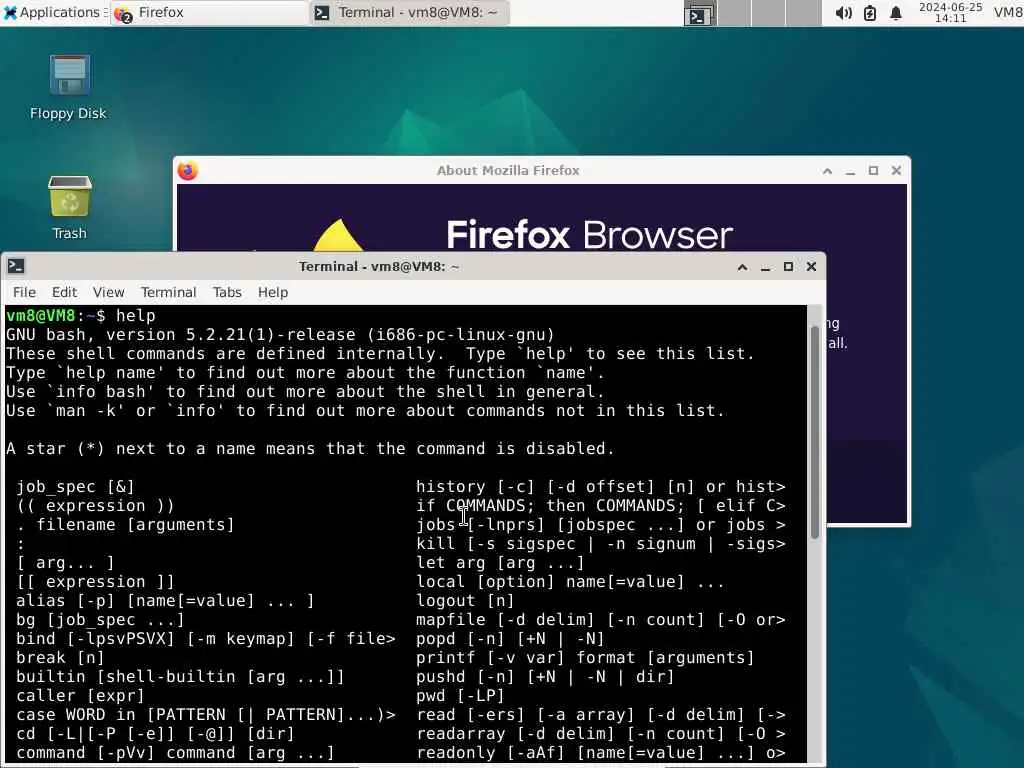This screenshot has width=1024, height=768.
Task: Click the 'pwd [-LP]' line
Action: (460, 696)
